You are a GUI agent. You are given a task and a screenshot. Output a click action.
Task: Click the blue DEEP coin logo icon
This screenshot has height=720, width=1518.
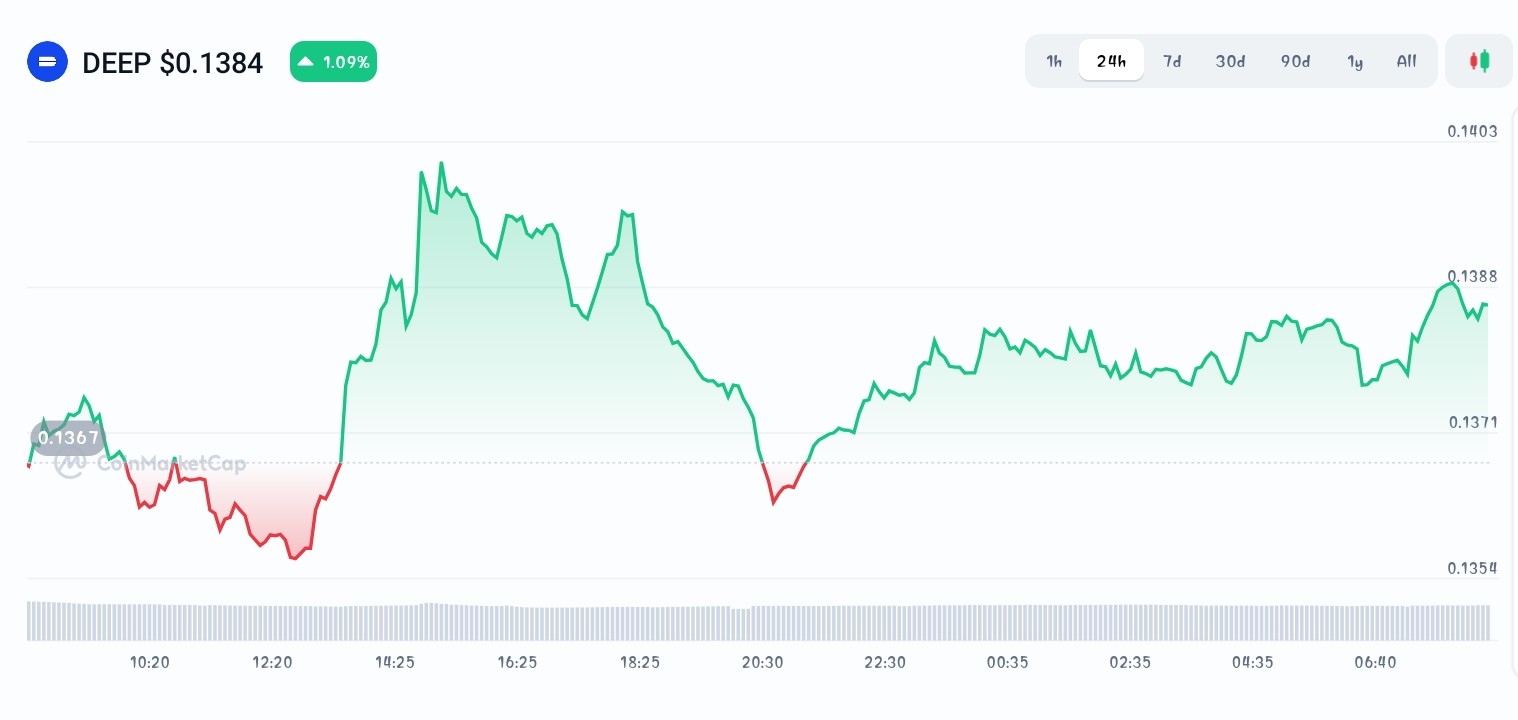pyautogui.click(x=47, y=62)
